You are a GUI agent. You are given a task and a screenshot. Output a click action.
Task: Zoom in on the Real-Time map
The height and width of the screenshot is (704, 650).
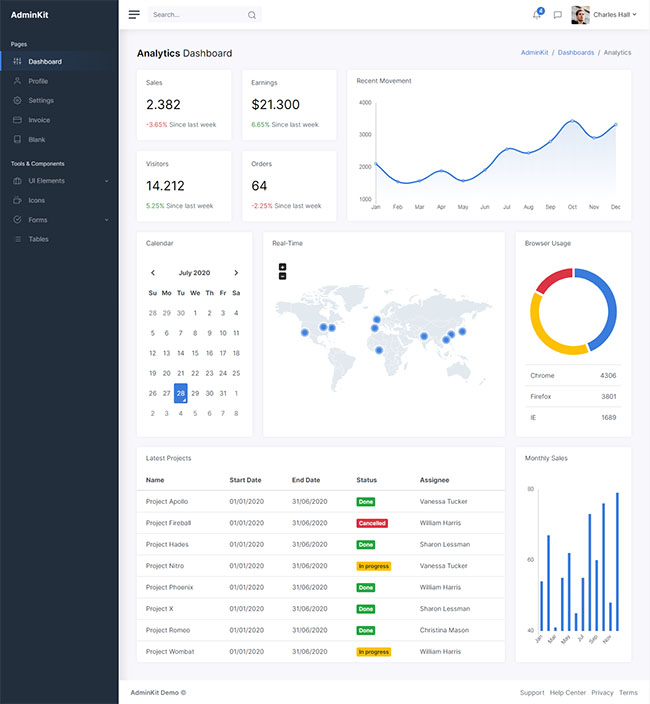click(x=283, y=267)
